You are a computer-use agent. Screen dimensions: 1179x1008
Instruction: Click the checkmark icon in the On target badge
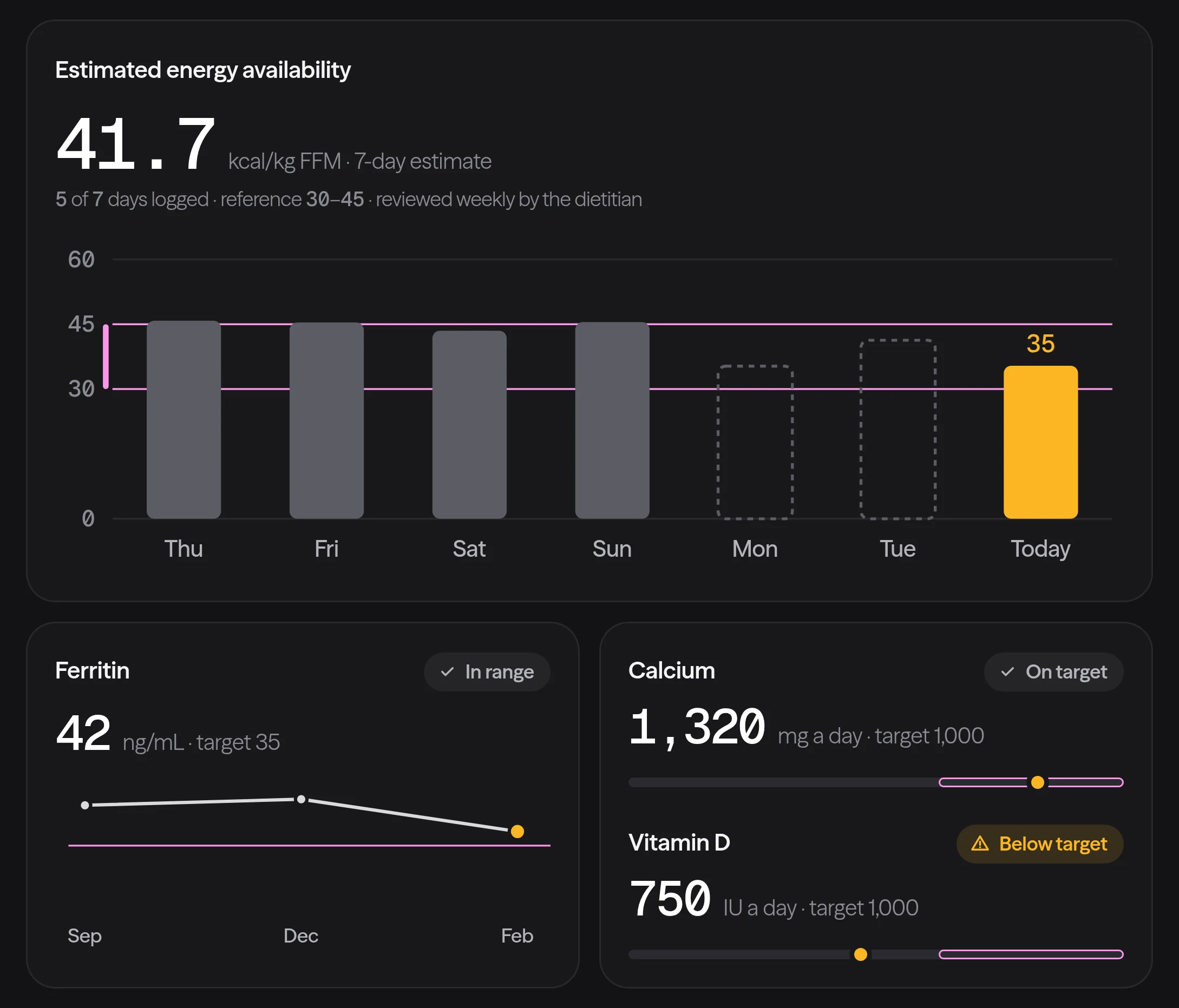click(1008, 672)
